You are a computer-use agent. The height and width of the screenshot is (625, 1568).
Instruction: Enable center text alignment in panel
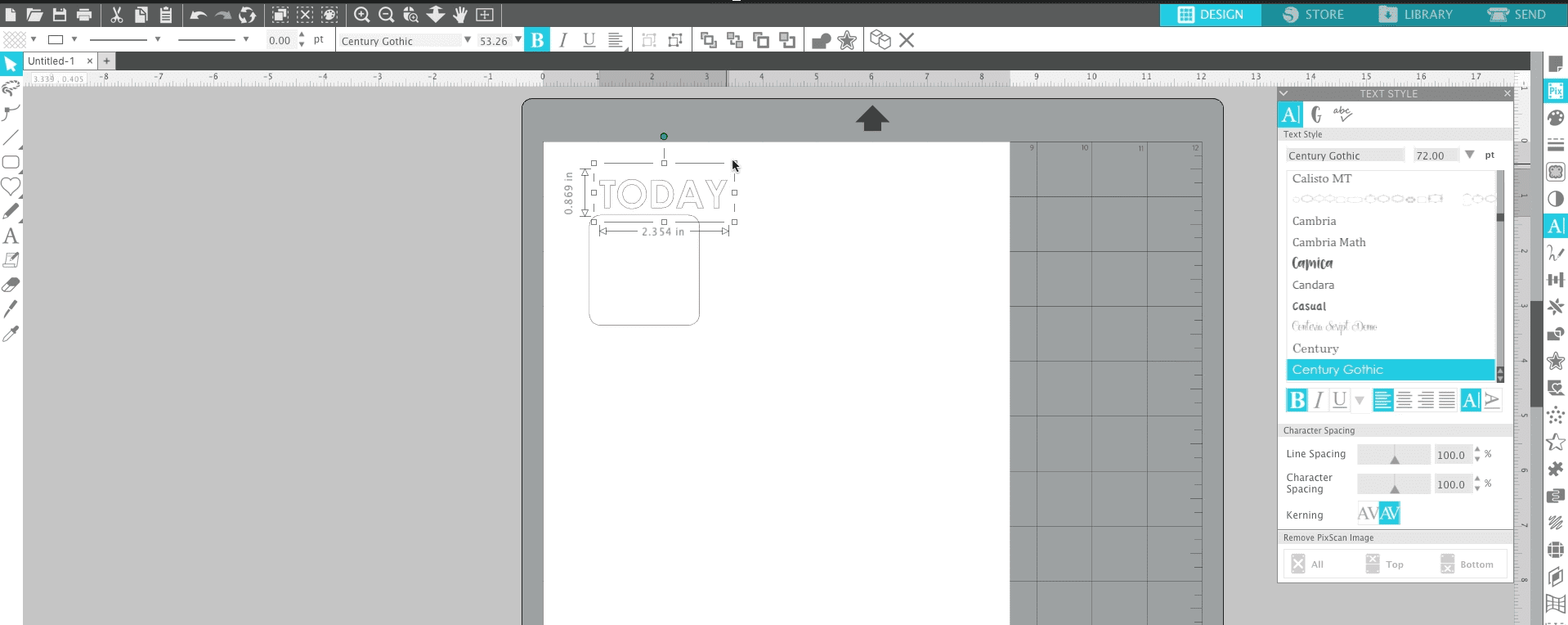[1404, 400]
